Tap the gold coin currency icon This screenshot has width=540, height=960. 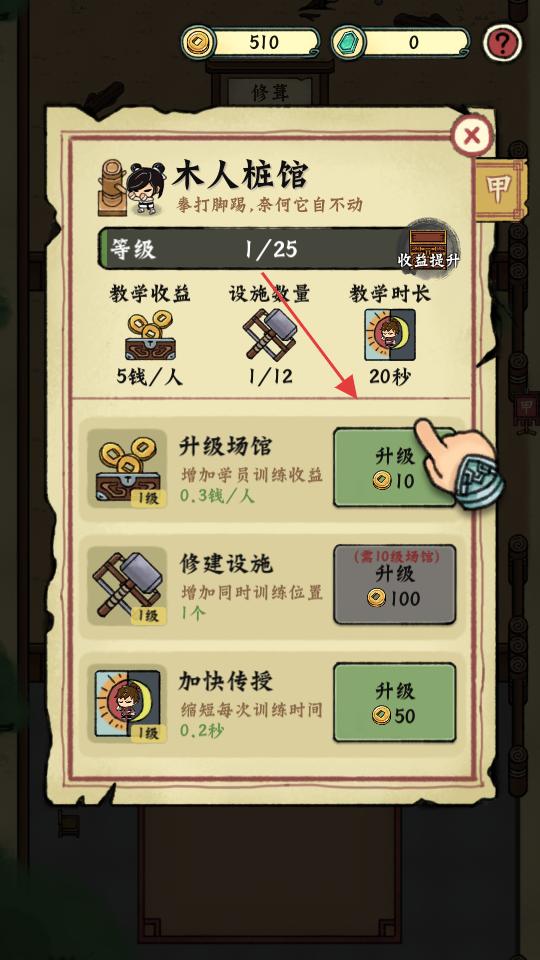(198, 42)
